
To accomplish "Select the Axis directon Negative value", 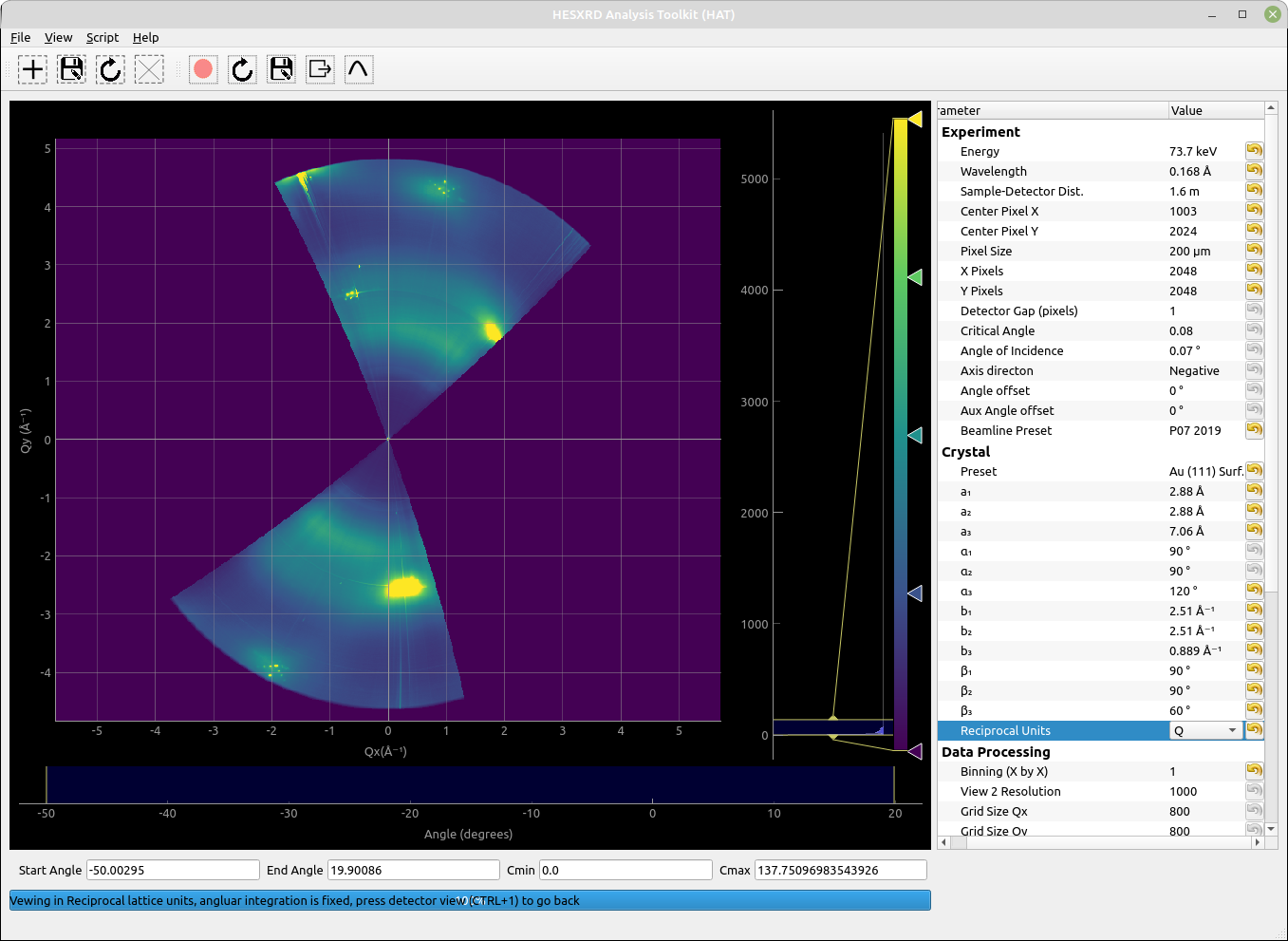I will [1194, 370].
